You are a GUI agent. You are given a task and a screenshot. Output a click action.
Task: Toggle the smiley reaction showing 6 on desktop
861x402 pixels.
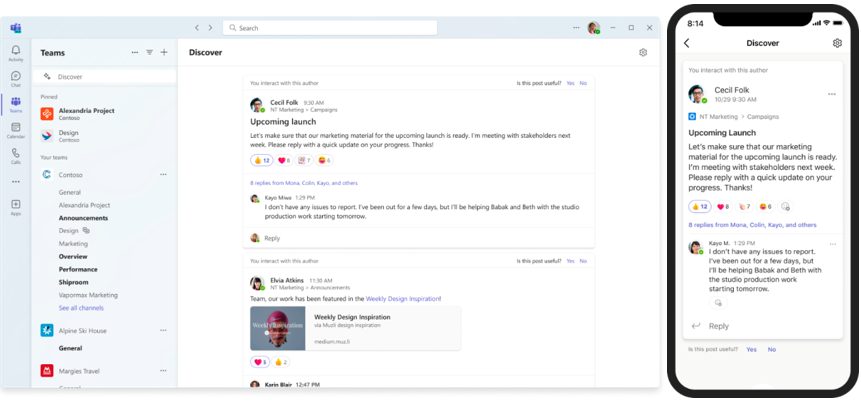(325, 160)
